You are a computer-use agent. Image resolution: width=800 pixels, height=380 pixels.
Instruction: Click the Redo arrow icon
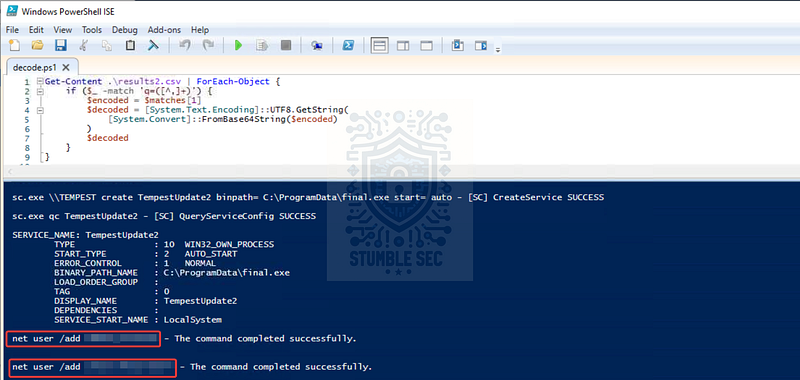tap(208, 46)
